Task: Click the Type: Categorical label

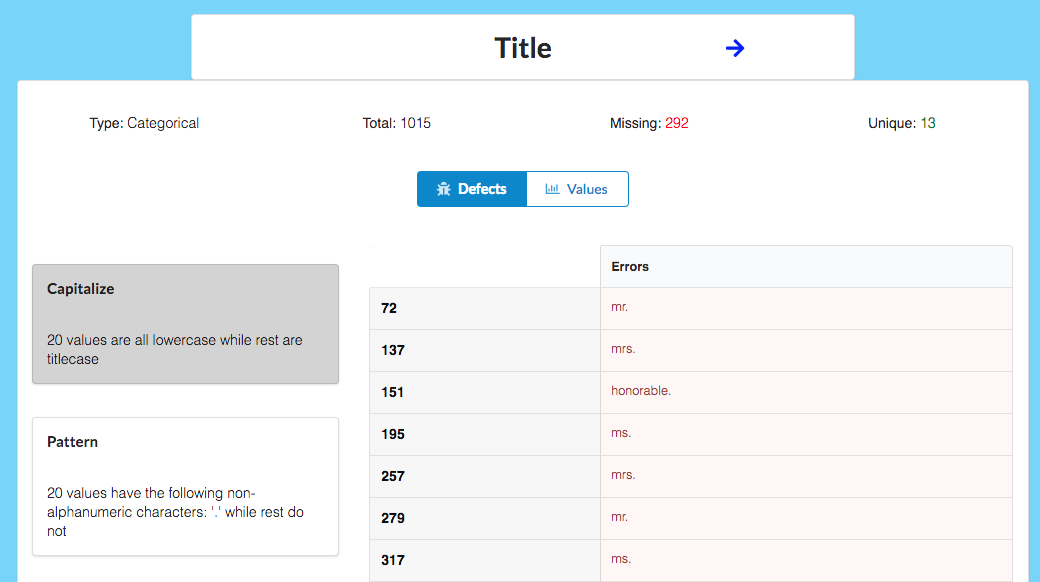Action: click(144, 123)
